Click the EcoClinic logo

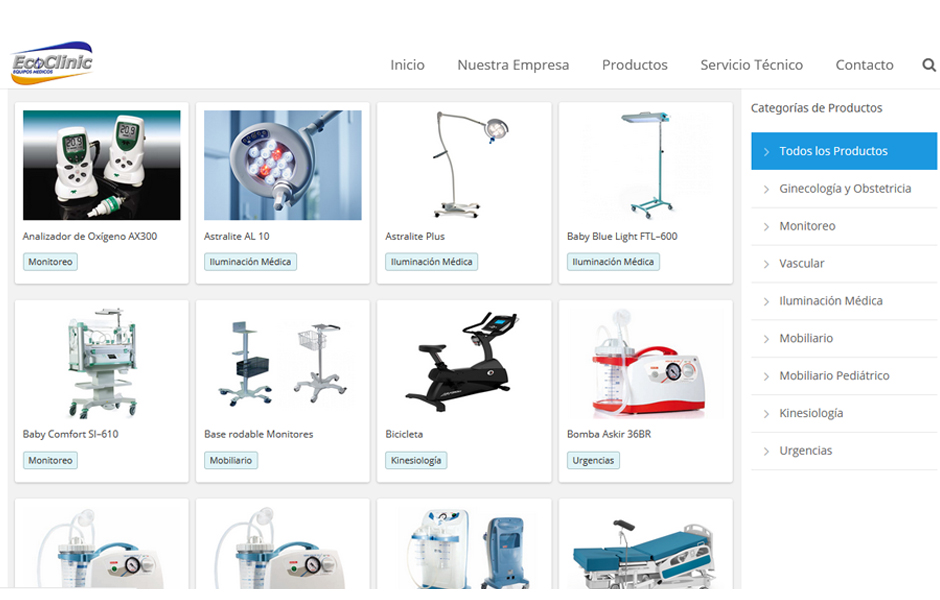click(x=52, y=63)
